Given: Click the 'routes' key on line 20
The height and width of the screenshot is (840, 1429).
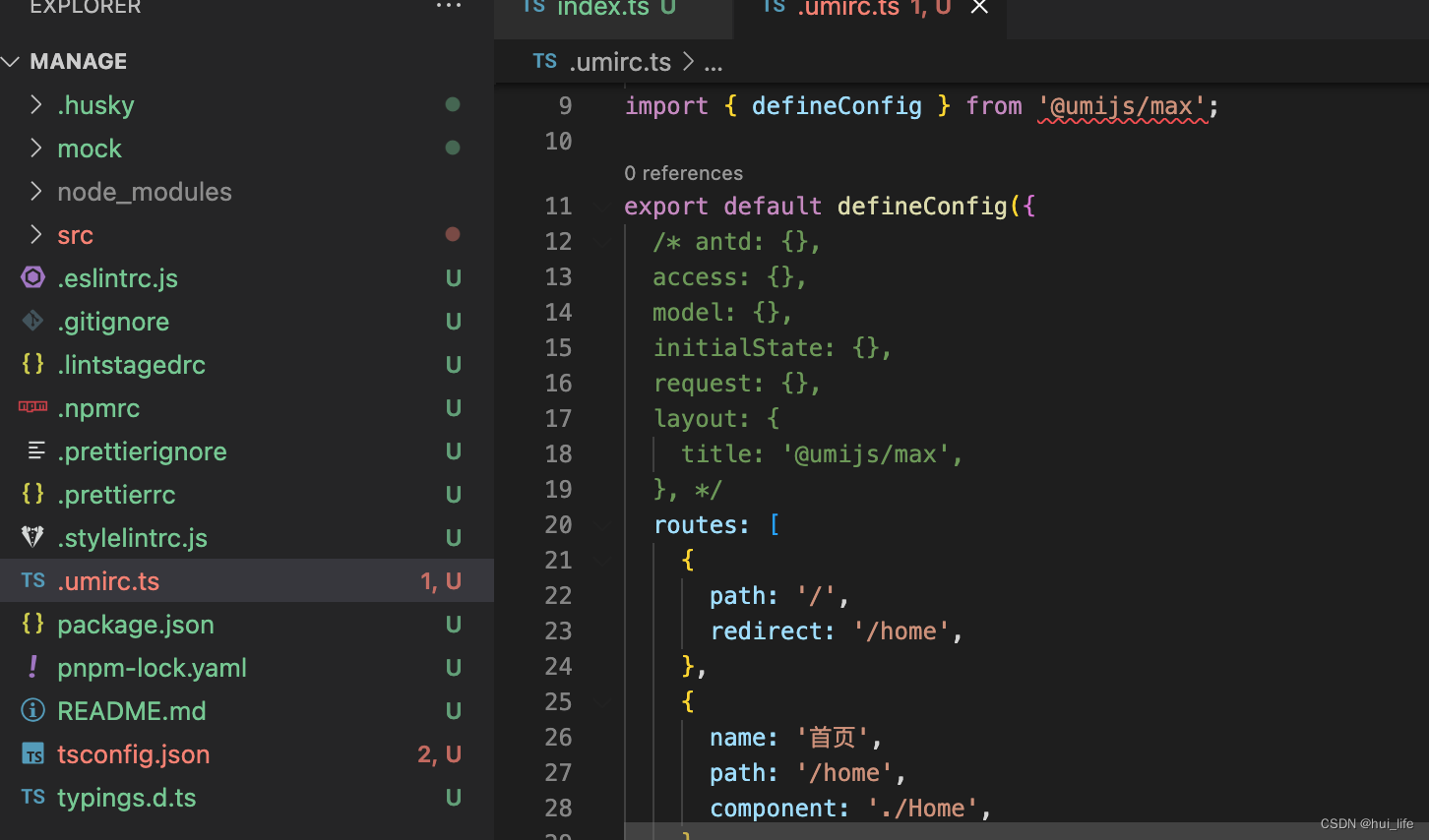Looking at the screenshot, I should [x=695, y=525].
